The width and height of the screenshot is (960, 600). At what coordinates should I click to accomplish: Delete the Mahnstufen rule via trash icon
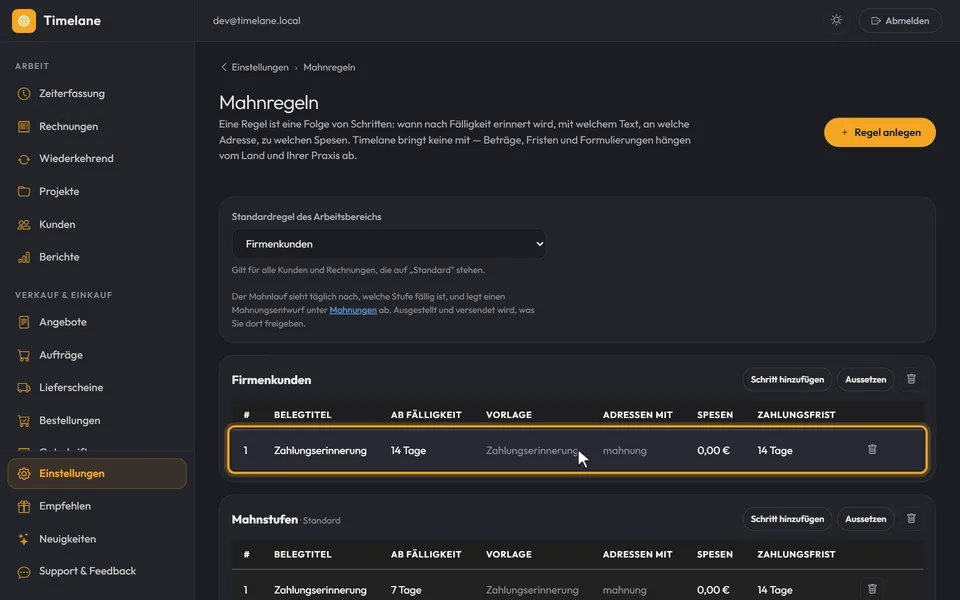[911, 519]
